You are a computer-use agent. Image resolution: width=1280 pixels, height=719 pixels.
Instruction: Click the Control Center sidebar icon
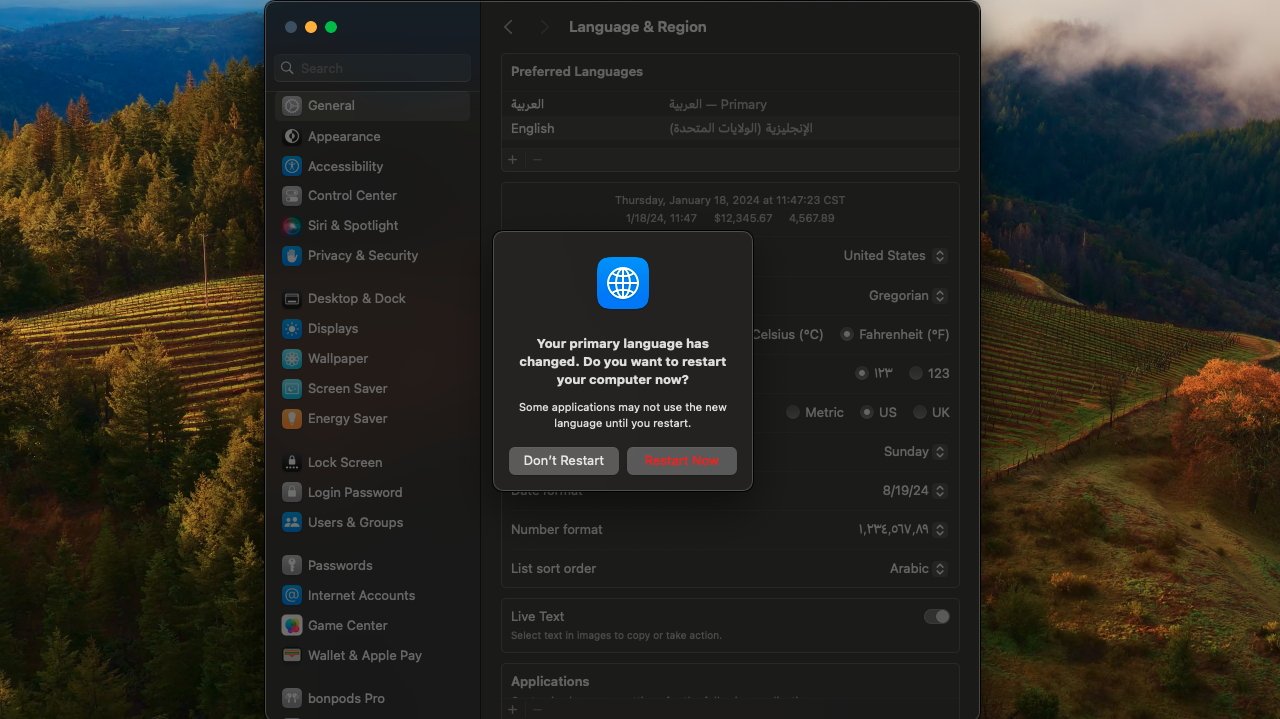tap(292, 196)
